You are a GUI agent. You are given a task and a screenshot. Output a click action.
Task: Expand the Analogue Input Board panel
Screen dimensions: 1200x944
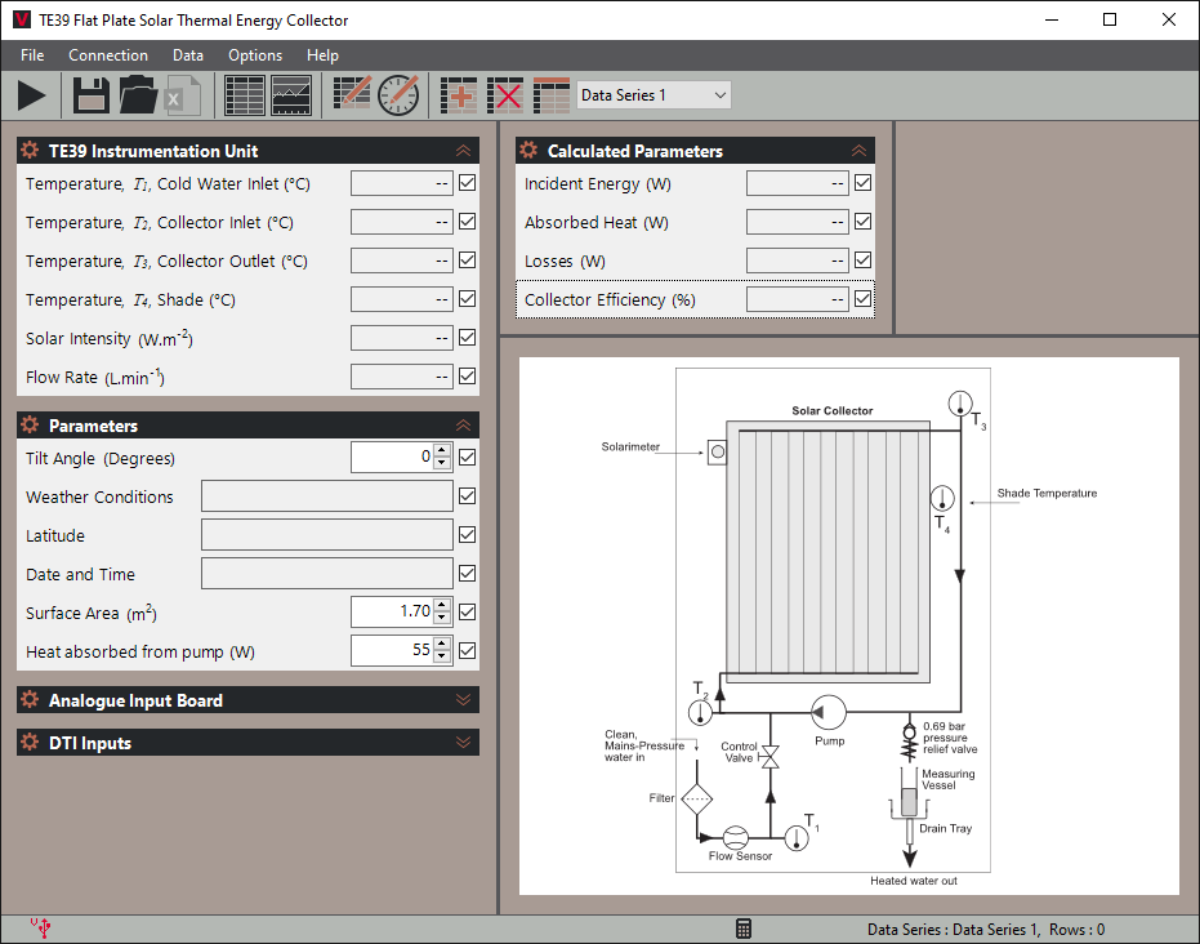[x=462, y=700]
